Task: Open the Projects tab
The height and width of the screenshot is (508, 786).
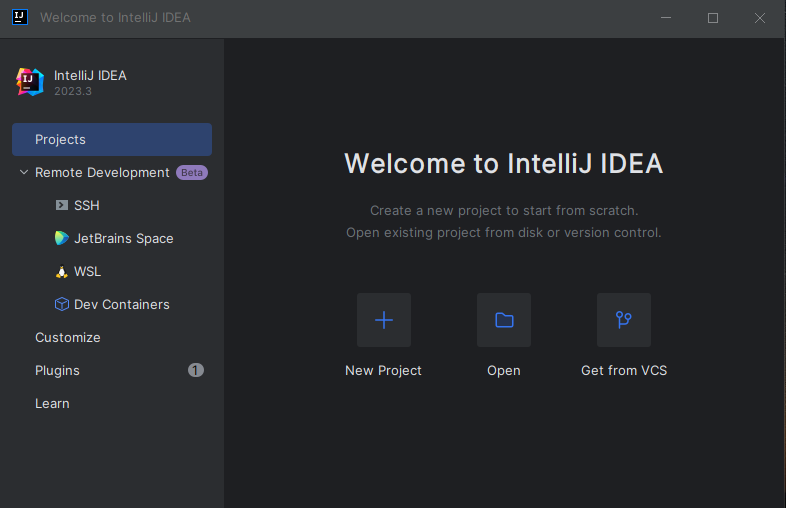Action: click(x=112, y=139)
